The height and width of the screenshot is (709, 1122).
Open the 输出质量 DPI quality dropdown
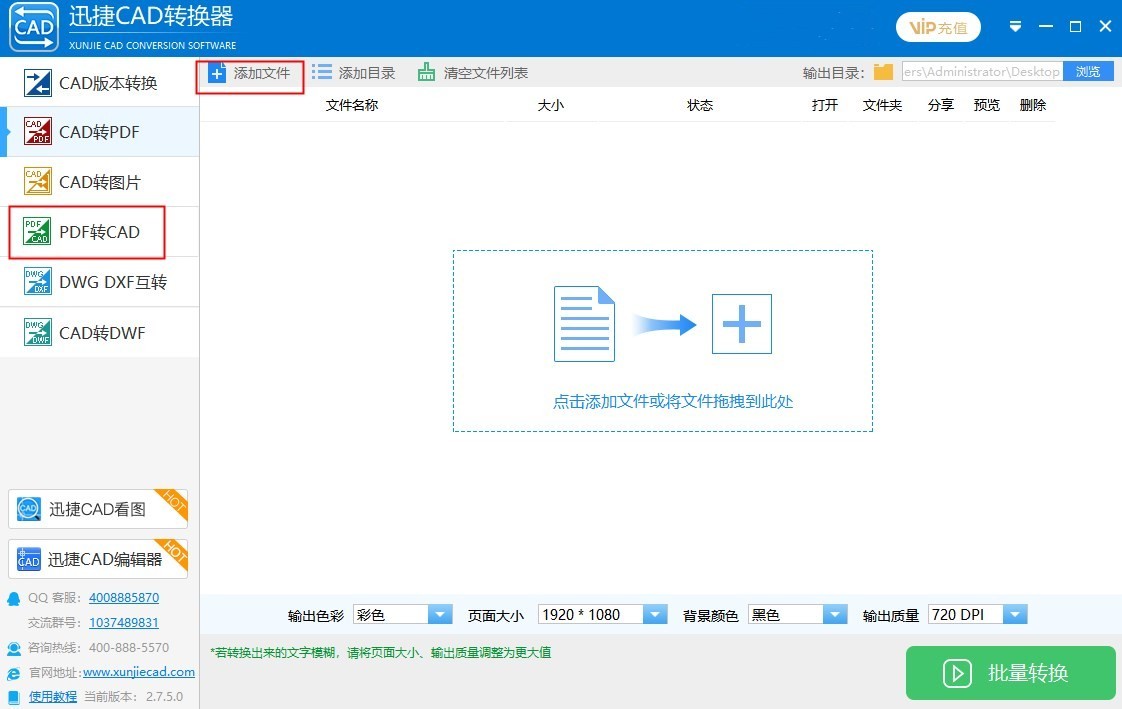pos(1014,614)
